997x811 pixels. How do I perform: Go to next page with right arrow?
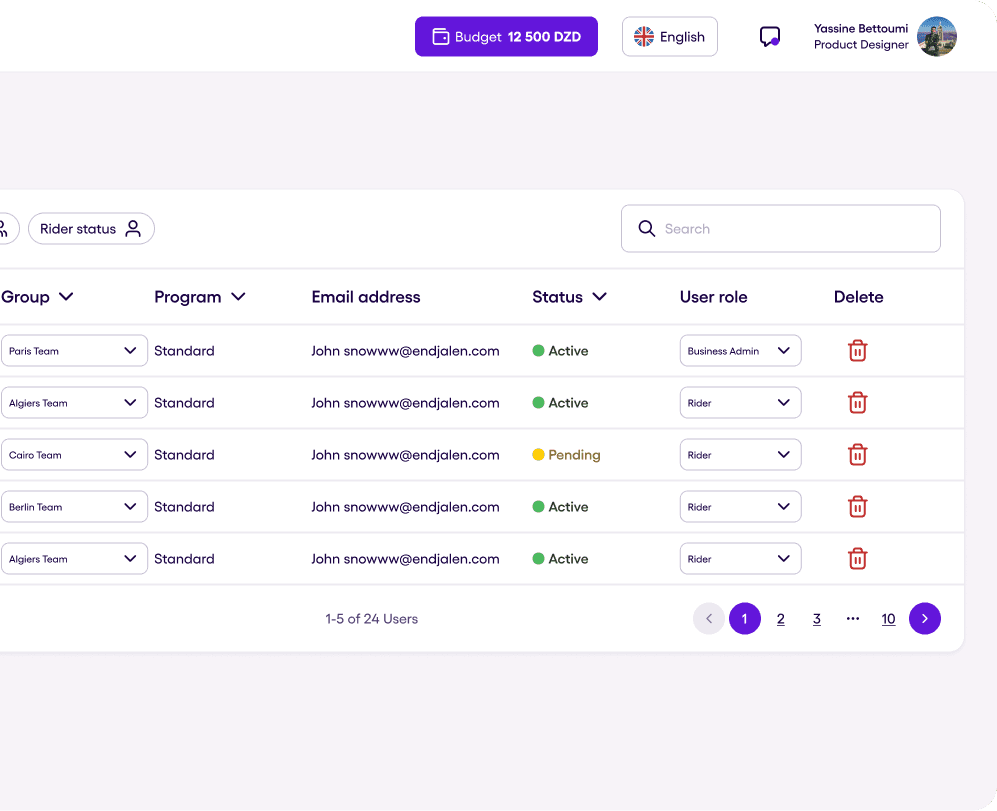[924, 619]
